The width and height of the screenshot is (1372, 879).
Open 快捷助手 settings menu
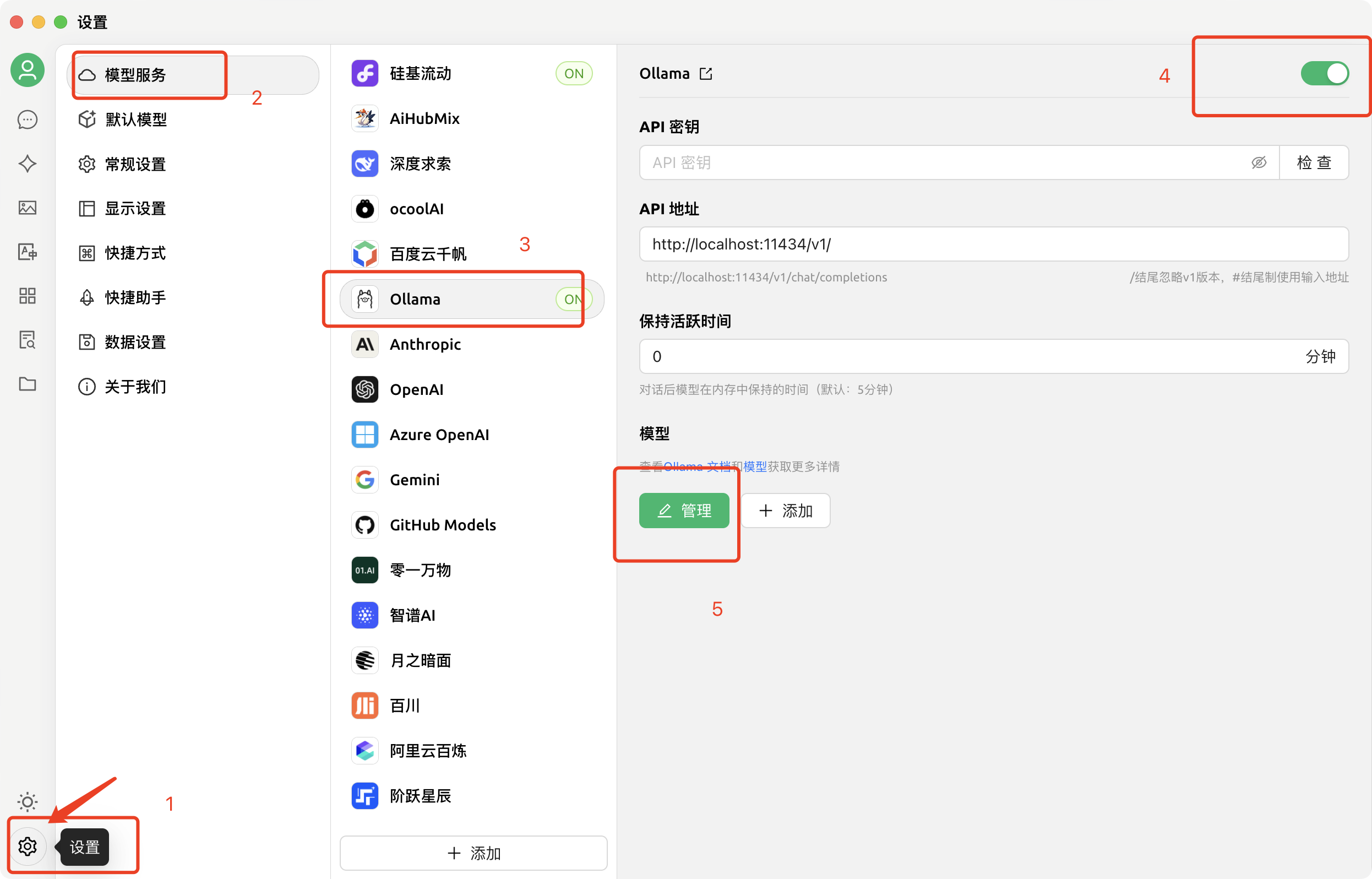[193, 297]
